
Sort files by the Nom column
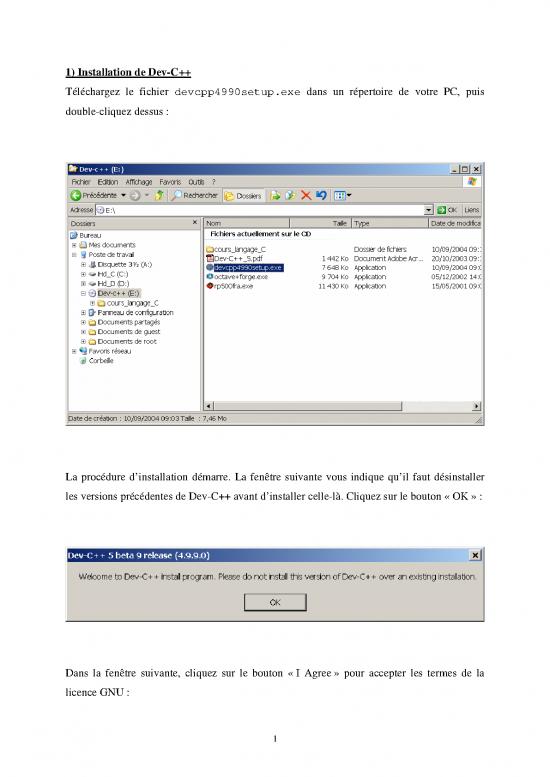(247, 223)
